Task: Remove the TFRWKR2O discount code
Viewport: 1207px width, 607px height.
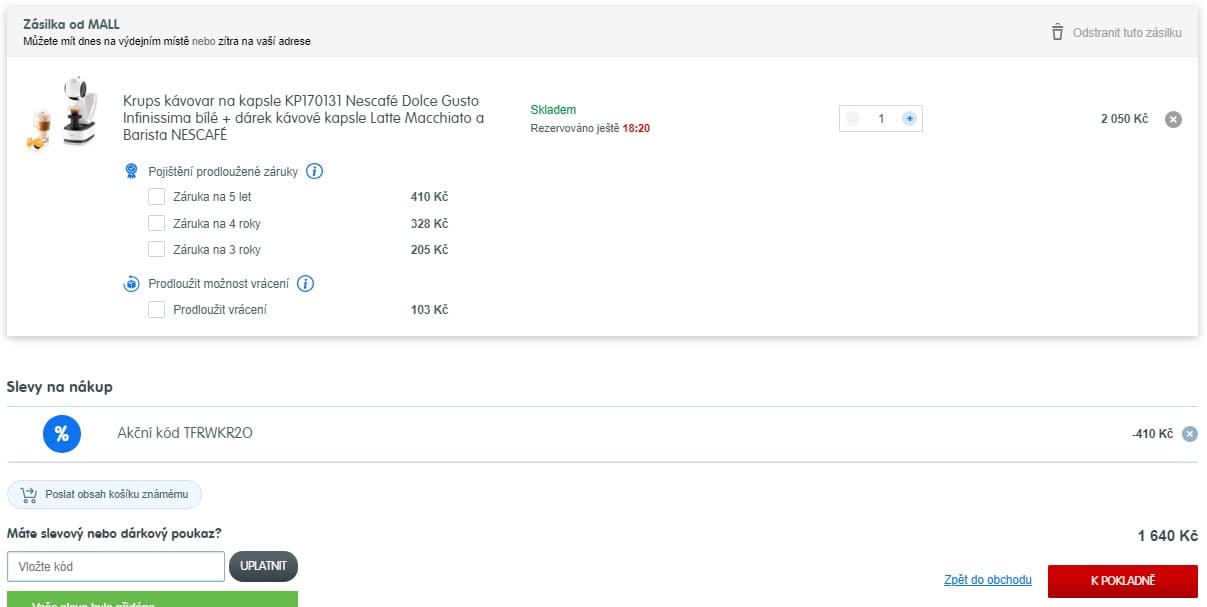Action: pos(1189,434)
